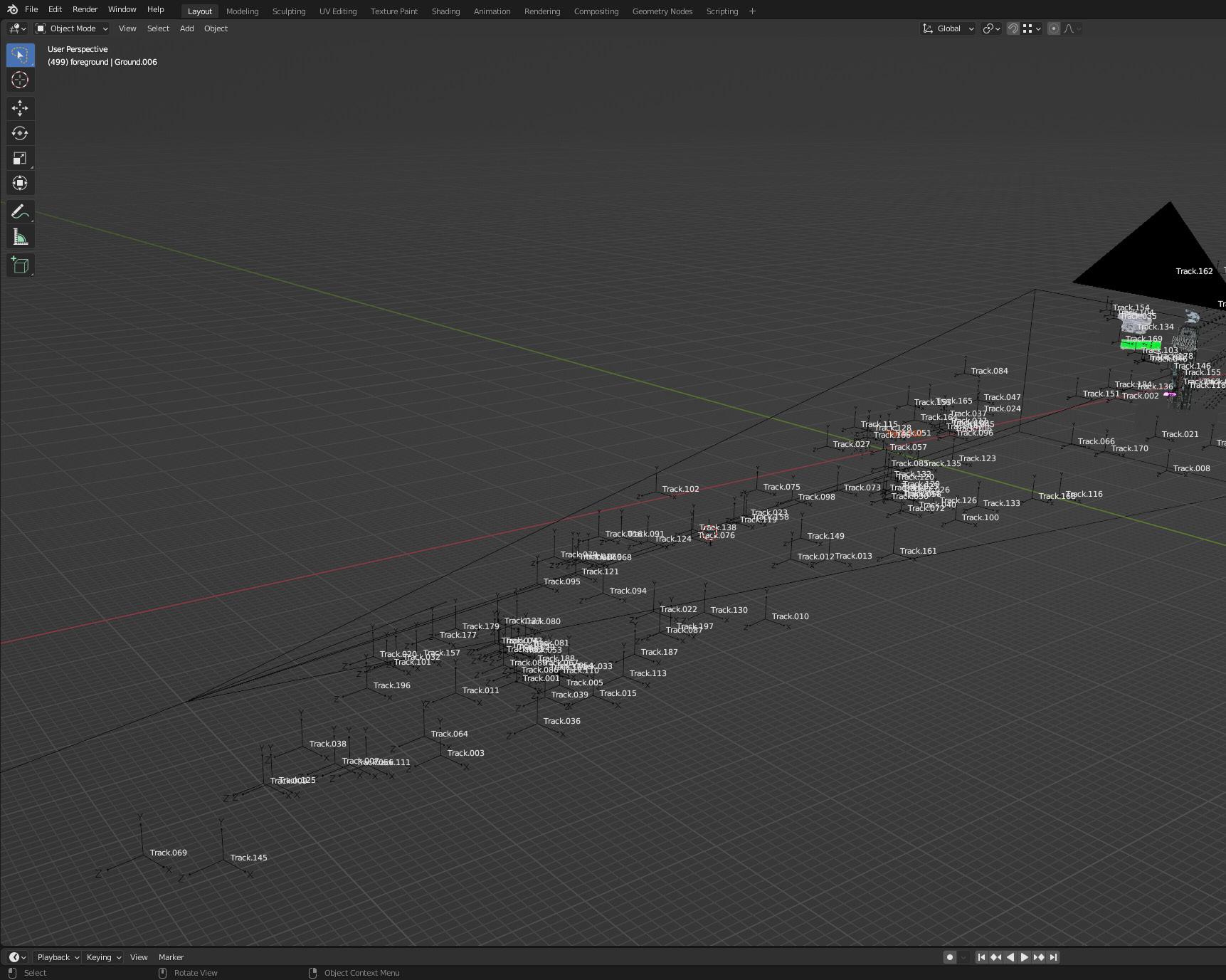
Task: Select the Select Box tool
Action: (x=20, y=55)
